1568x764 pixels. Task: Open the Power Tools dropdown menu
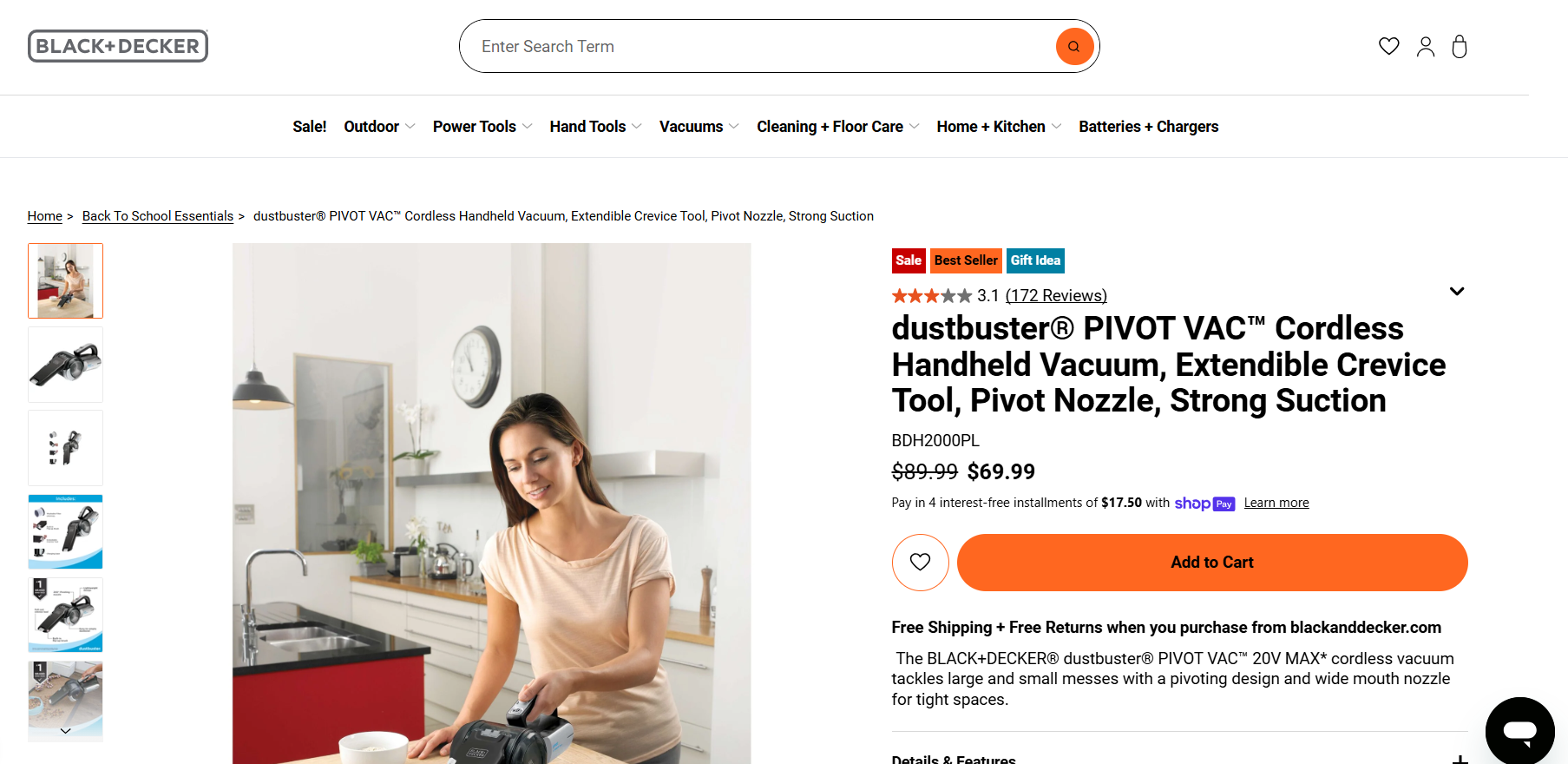click(482, 127)
